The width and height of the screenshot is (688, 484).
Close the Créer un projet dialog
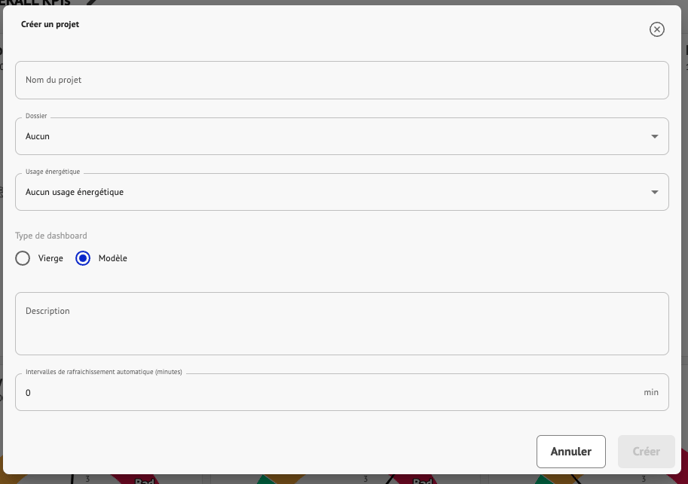[657, 29]
